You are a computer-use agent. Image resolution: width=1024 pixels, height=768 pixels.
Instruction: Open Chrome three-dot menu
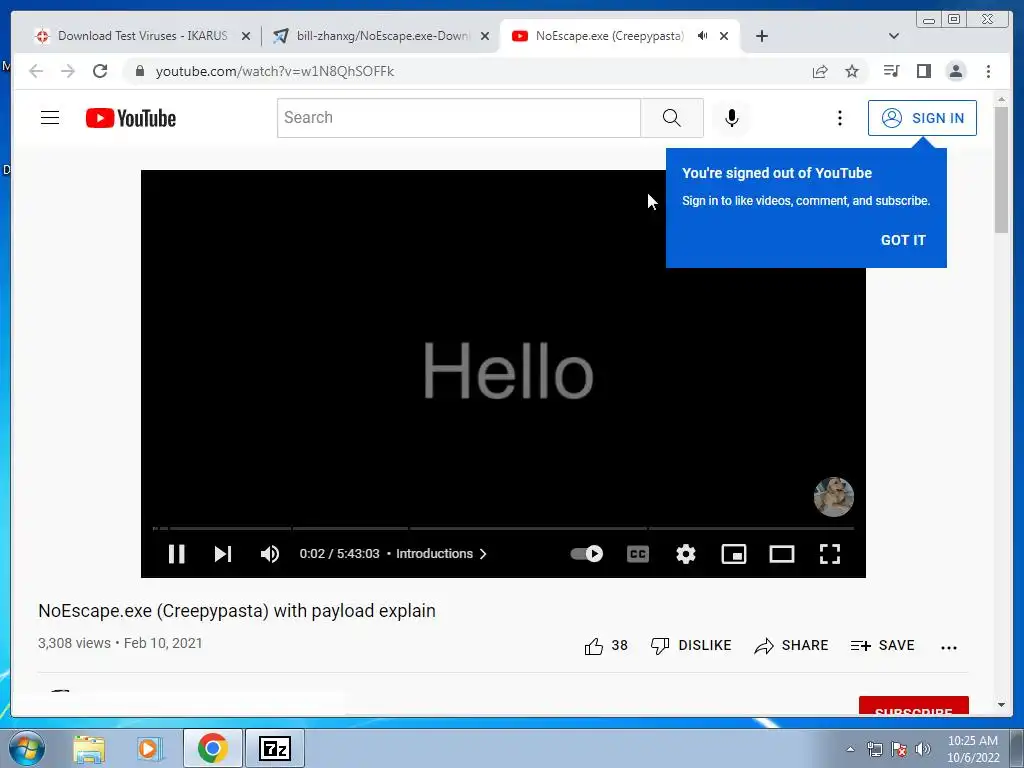989,71
